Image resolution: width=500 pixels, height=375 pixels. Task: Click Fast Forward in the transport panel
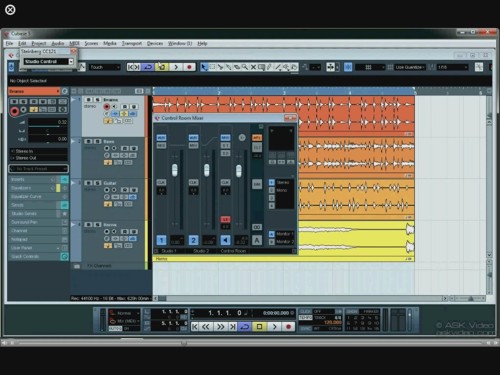[220, 327]
